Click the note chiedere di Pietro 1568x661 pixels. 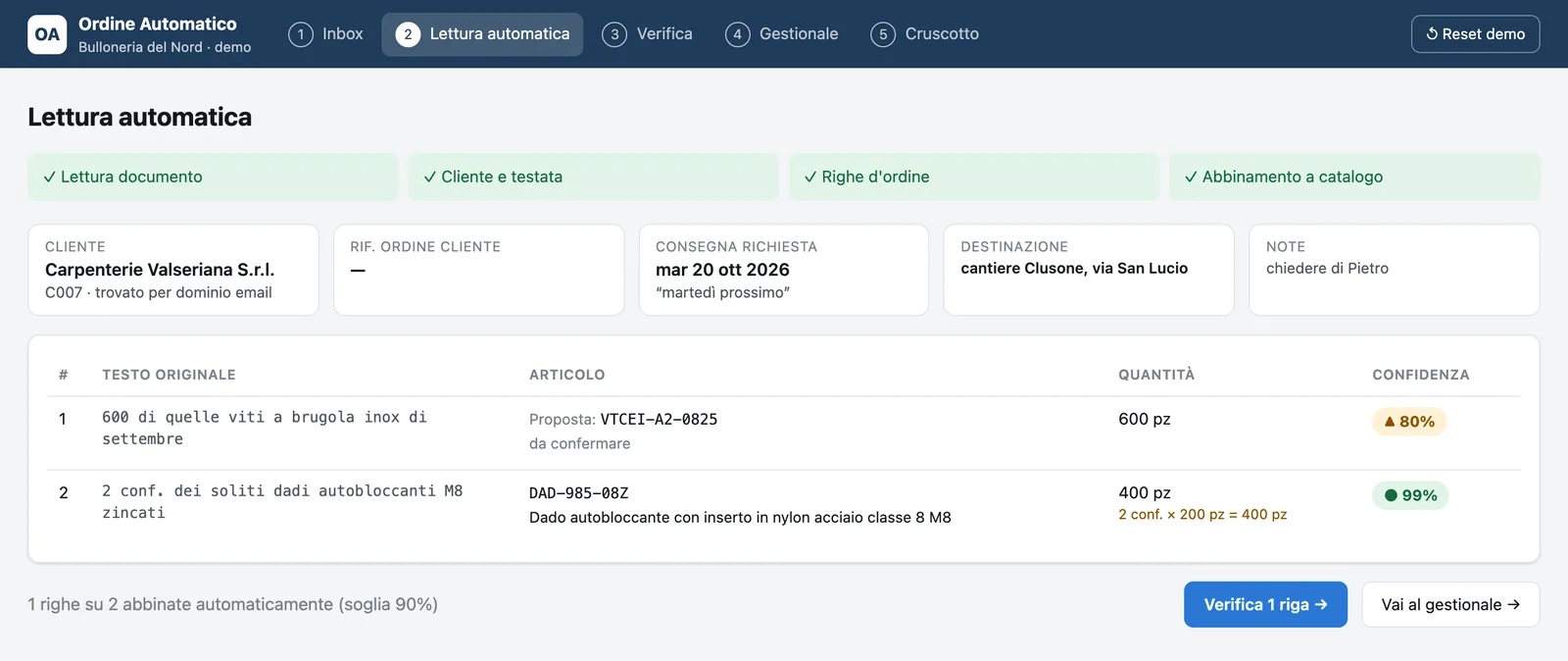[1327, 268]
